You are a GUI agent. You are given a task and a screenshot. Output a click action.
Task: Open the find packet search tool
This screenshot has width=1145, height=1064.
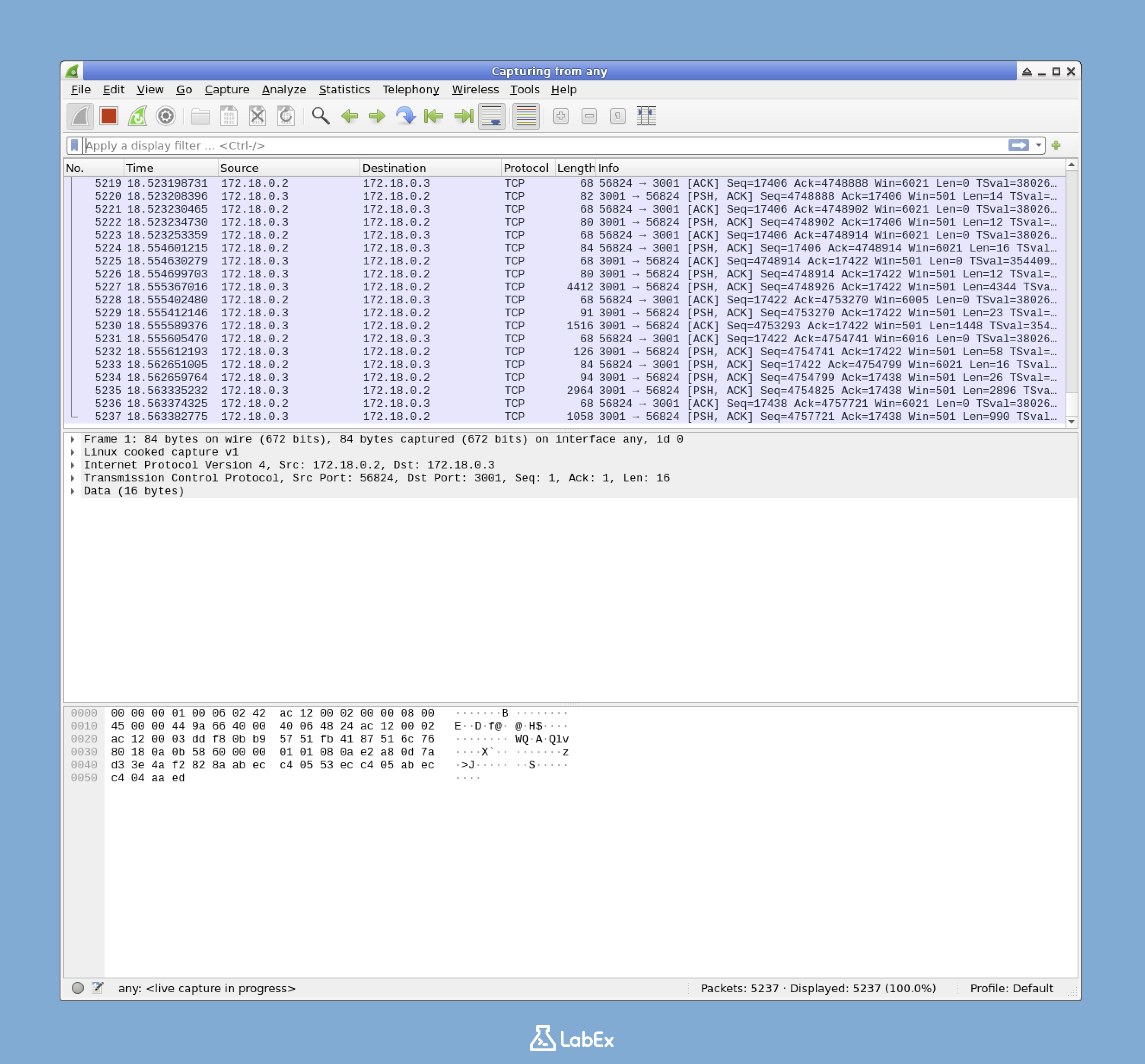click(x=321, y=116)
